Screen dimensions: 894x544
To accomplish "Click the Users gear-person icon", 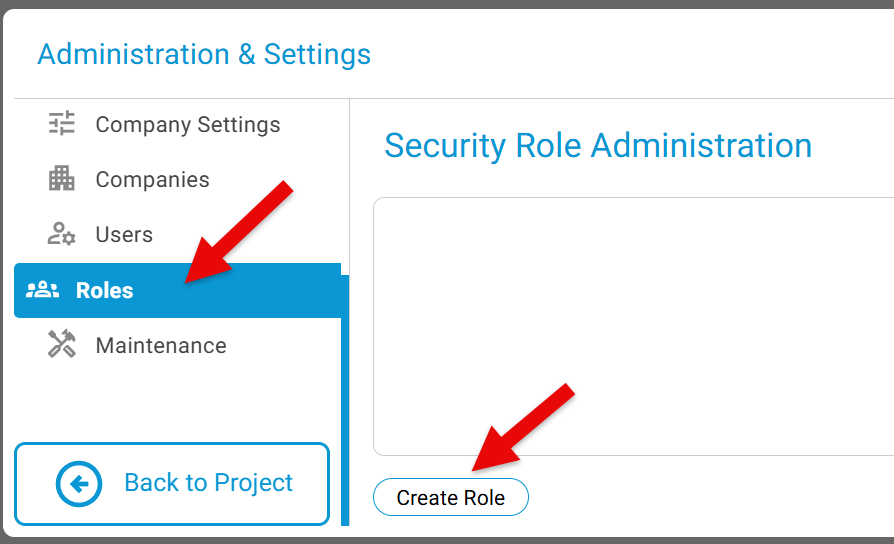I will (x=62, y=235).
